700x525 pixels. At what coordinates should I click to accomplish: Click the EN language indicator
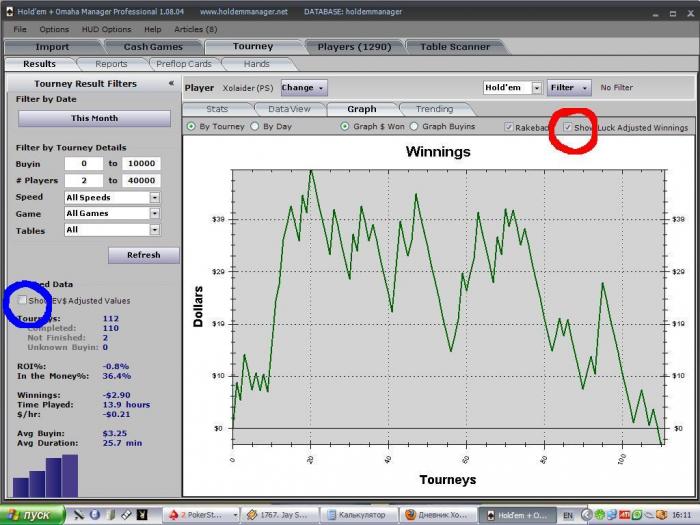click(568, 516)
